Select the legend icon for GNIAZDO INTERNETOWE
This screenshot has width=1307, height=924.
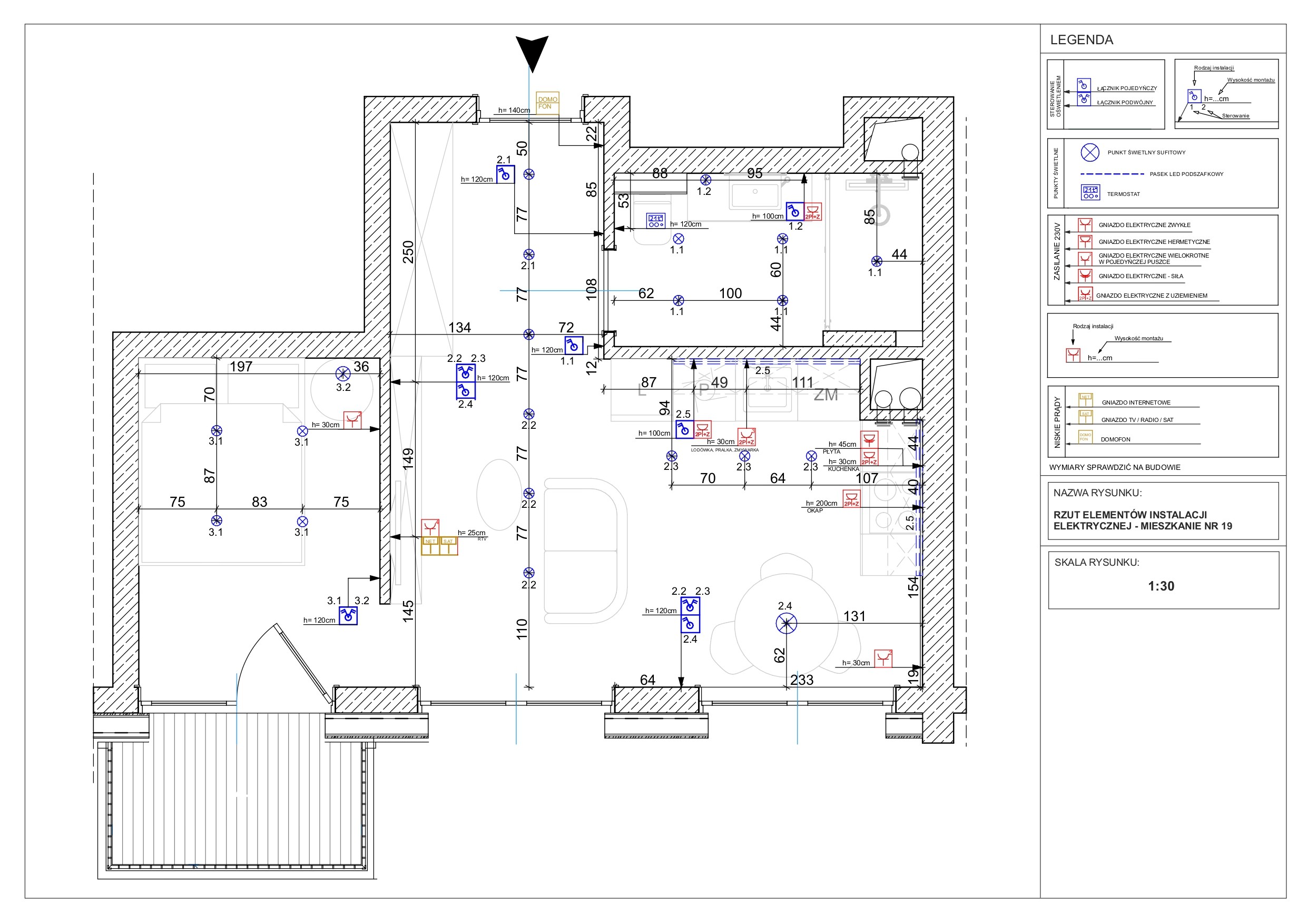point(1086,400)
